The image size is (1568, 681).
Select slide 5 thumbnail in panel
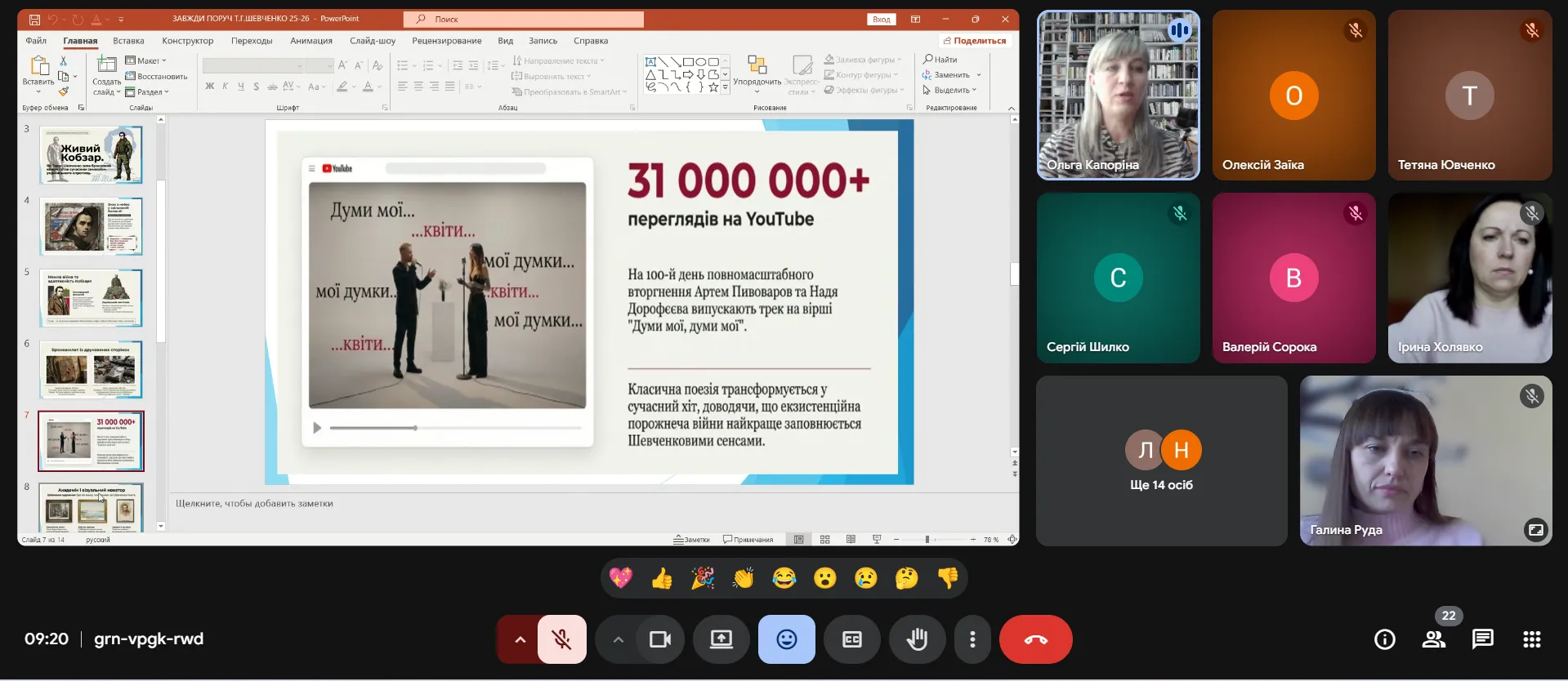pos(92,298)
